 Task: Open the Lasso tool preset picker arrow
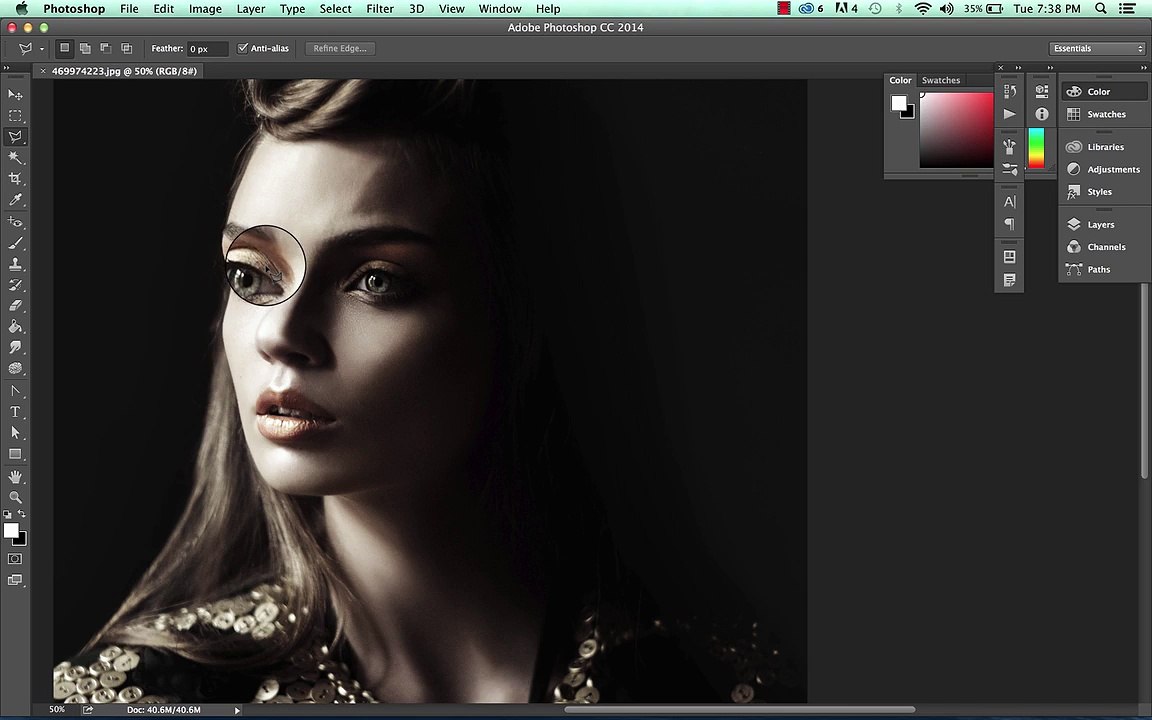tap(42, 49)
